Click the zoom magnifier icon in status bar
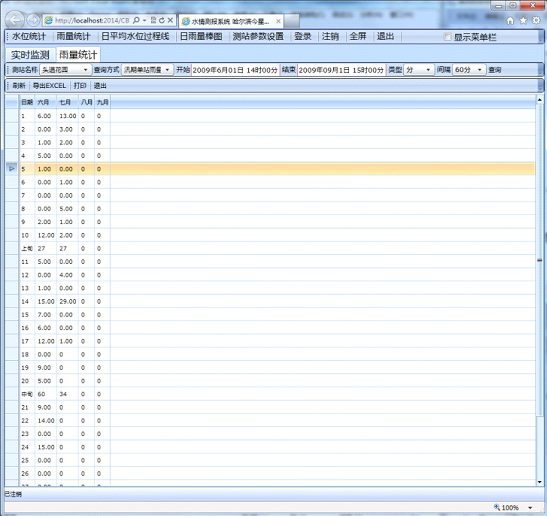The image size is (547, 516). click(497, 507)
